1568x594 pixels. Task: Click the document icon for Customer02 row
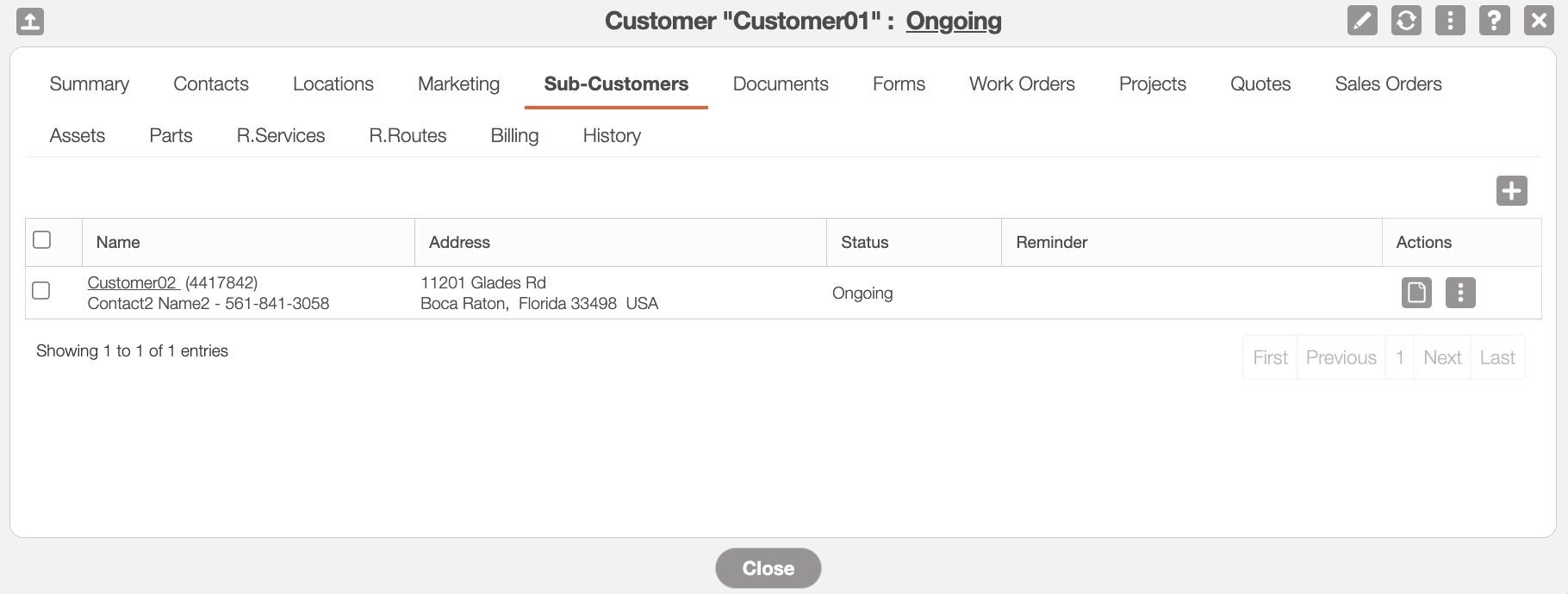coord(1416,293)
